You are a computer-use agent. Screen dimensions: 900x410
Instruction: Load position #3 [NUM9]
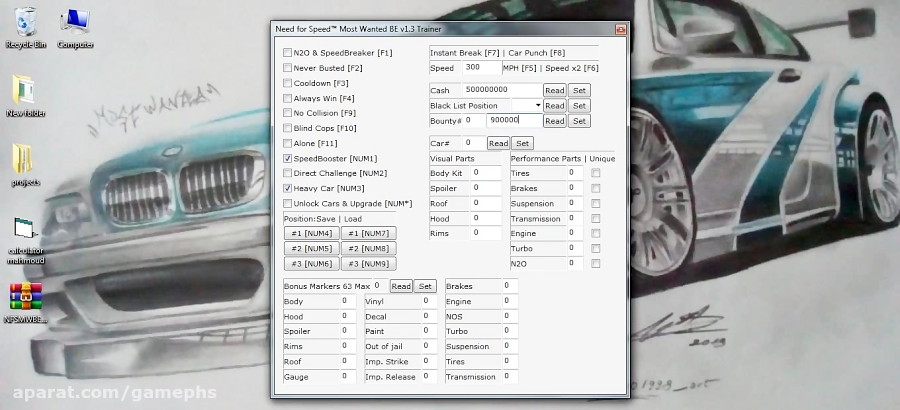pyautogui.click(x=368, y=264)
